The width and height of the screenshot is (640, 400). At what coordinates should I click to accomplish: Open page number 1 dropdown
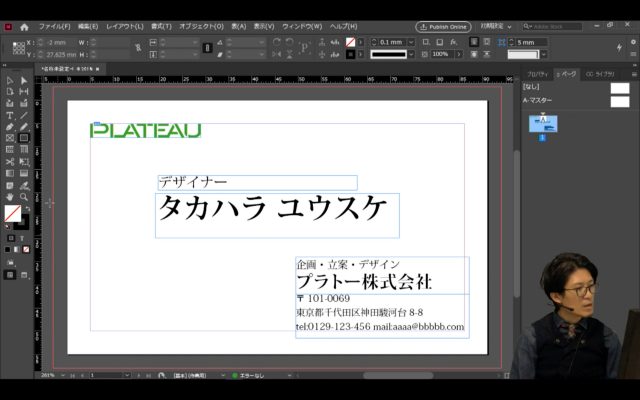127,375
